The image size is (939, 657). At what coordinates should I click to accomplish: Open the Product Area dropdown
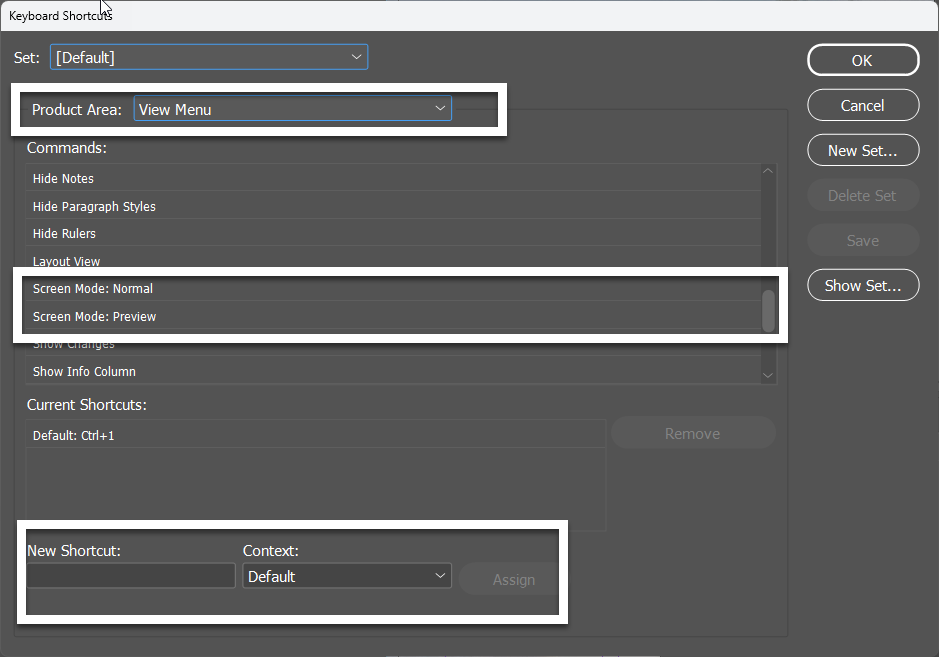292,108
